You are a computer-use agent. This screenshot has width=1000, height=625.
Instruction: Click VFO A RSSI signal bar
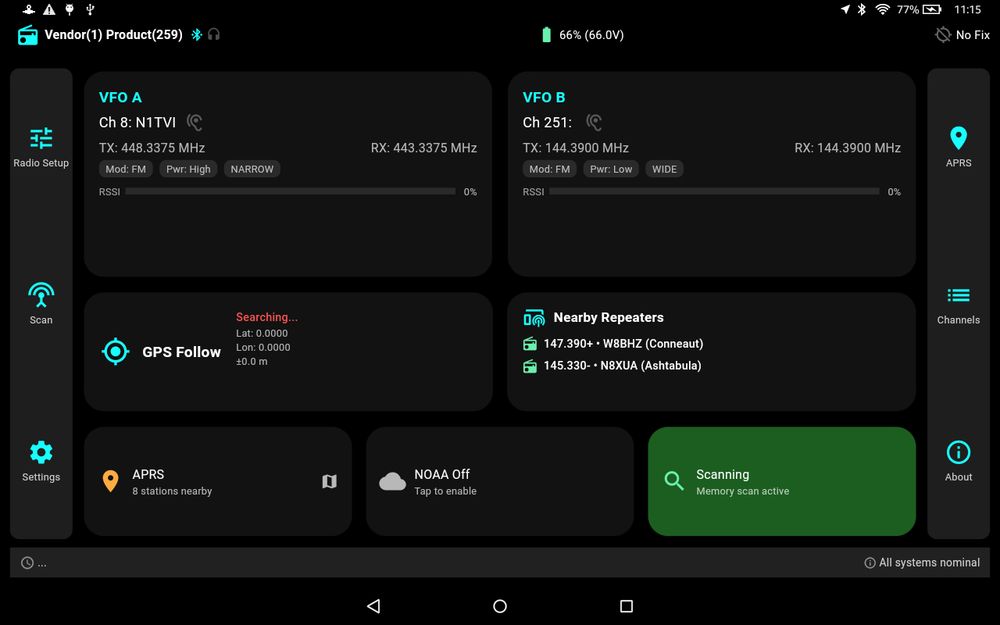290,191
